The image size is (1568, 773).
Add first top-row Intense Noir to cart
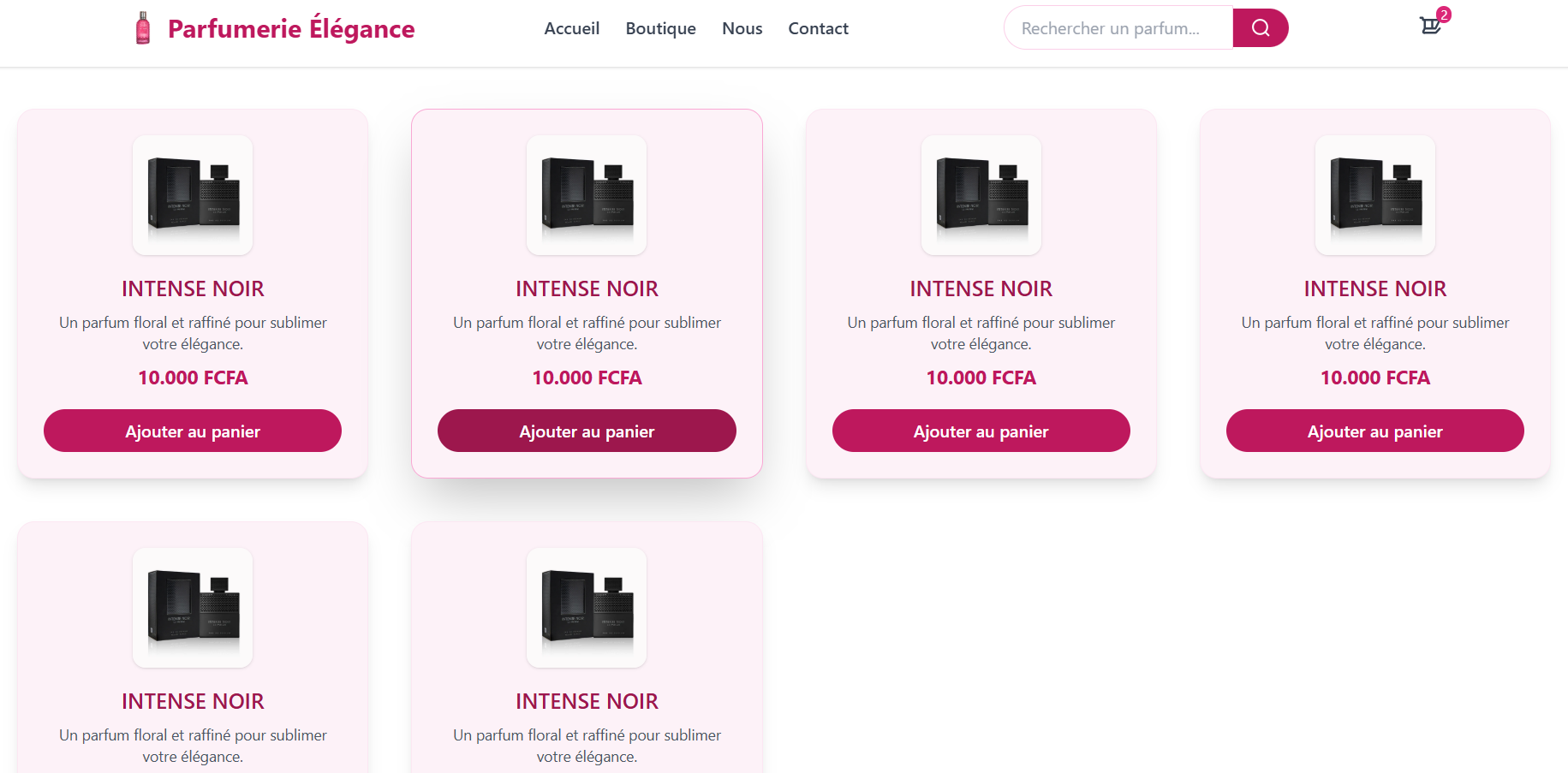[x=193, y=431]
